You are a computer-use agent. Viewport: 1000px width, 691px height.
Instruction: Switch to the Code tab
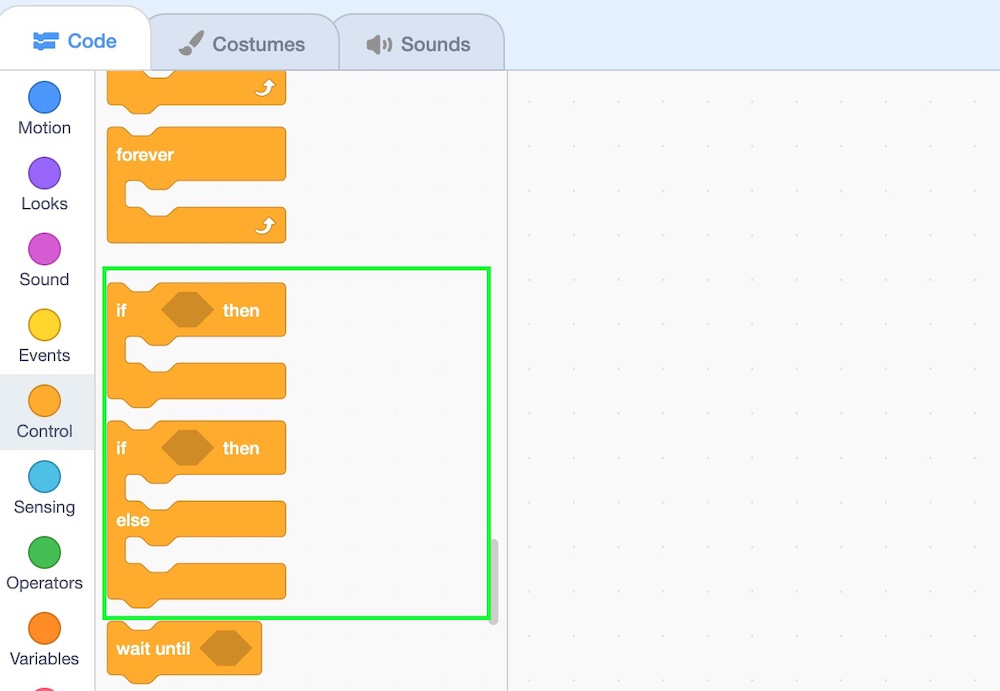(x=75, y=41)
